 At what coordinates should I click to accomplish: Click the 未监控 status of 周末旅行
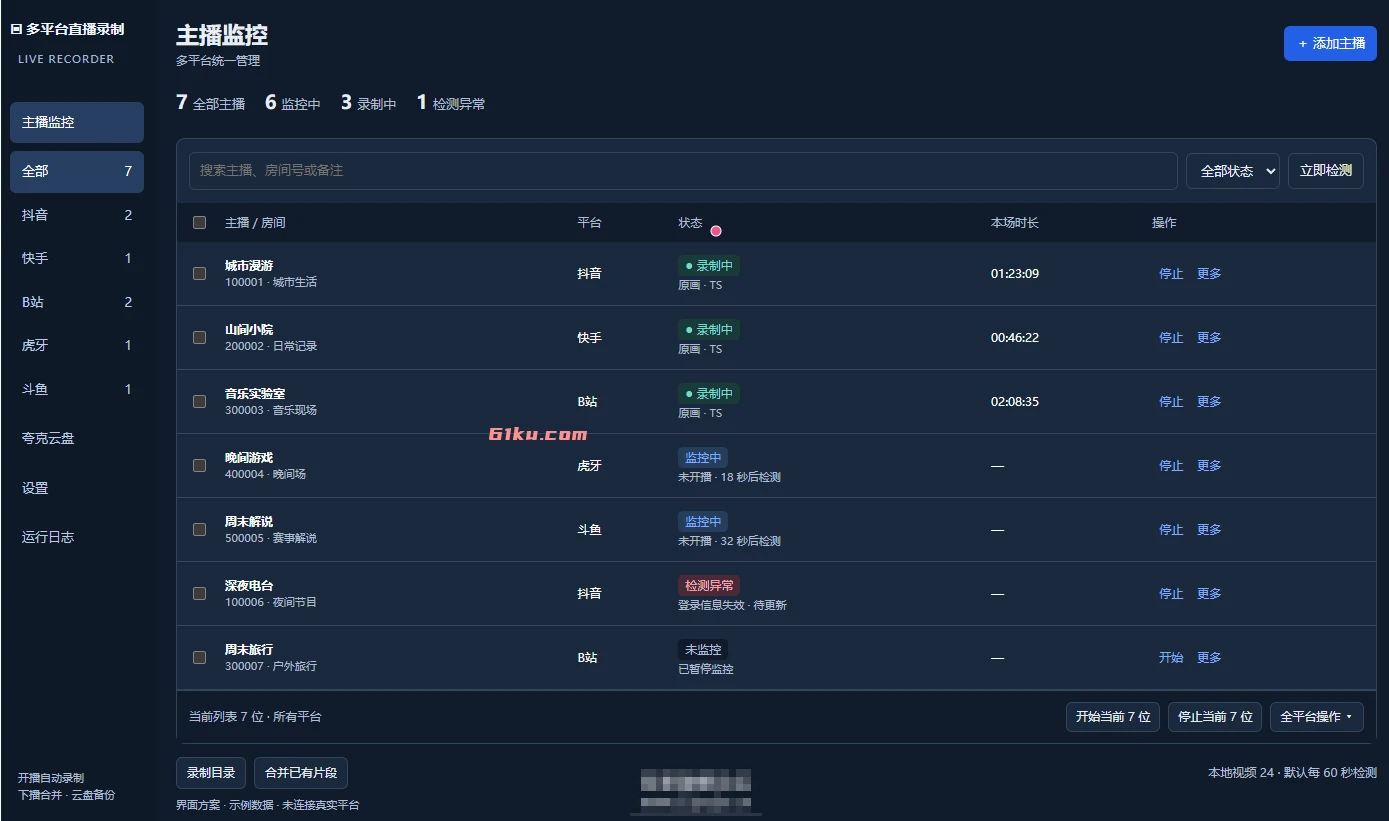click(703, 650)
